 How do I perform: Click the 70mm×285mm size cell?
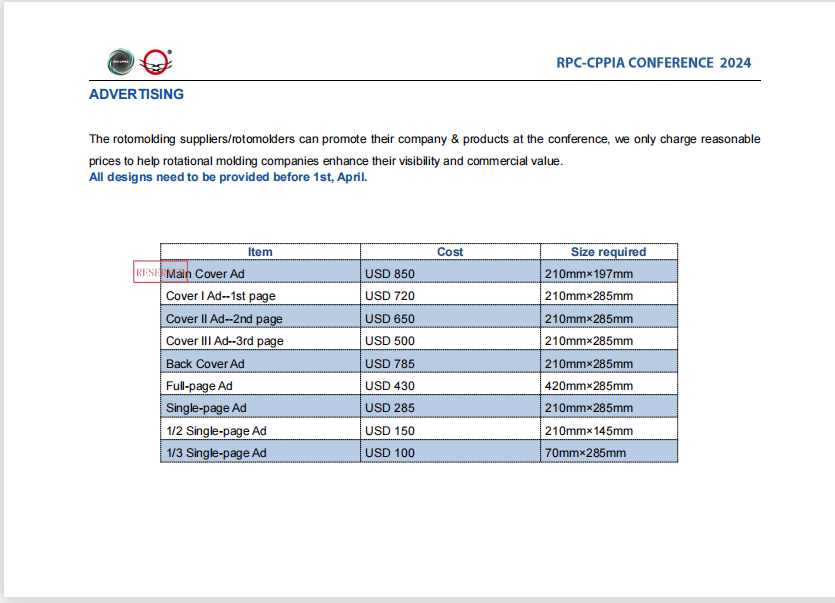coord(609,451)
